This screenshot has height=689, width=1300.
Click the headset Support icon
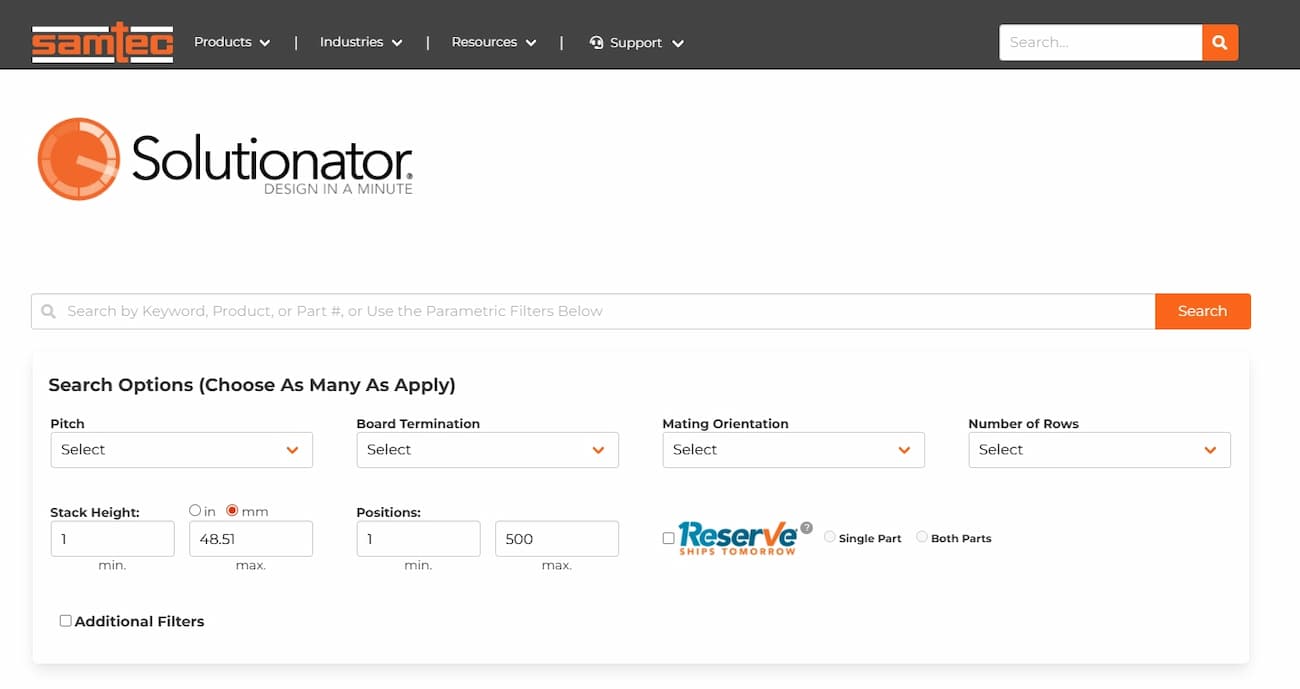click(x=597, y=42)
